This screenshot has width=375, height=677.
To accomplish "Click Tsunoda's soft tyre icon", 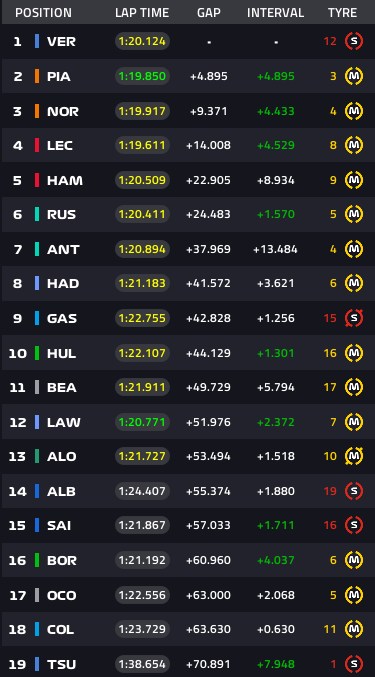I will (354, 664).
